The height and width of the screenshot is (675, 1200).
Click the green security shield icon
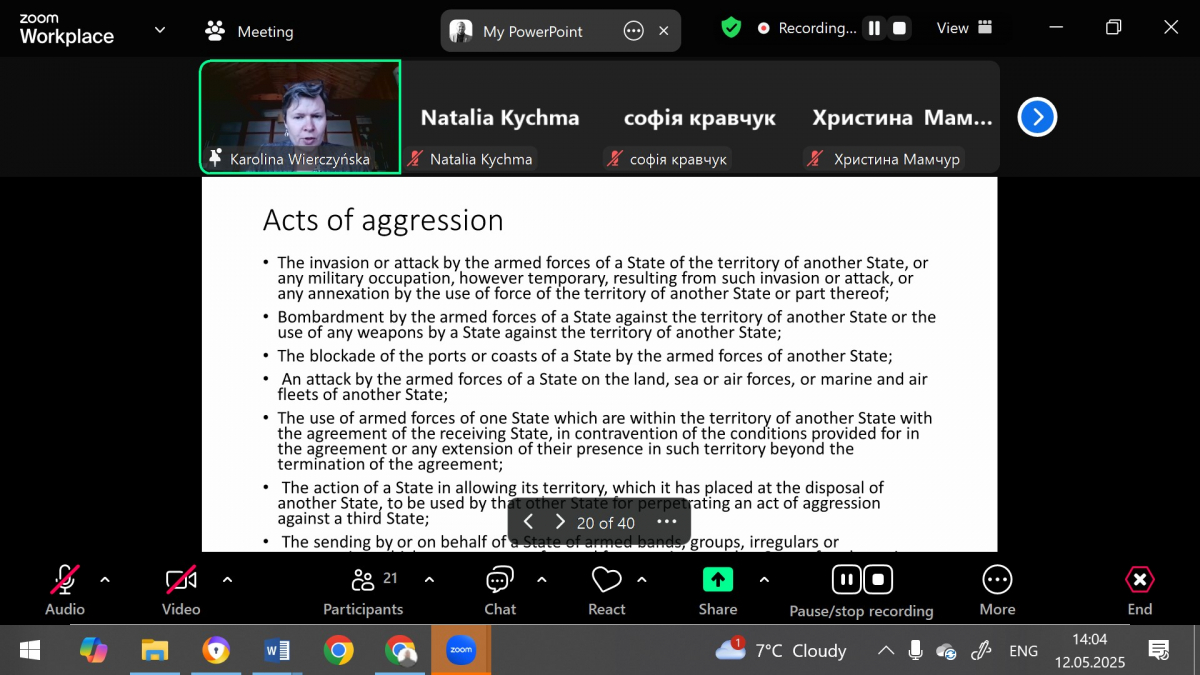(731, 28)
